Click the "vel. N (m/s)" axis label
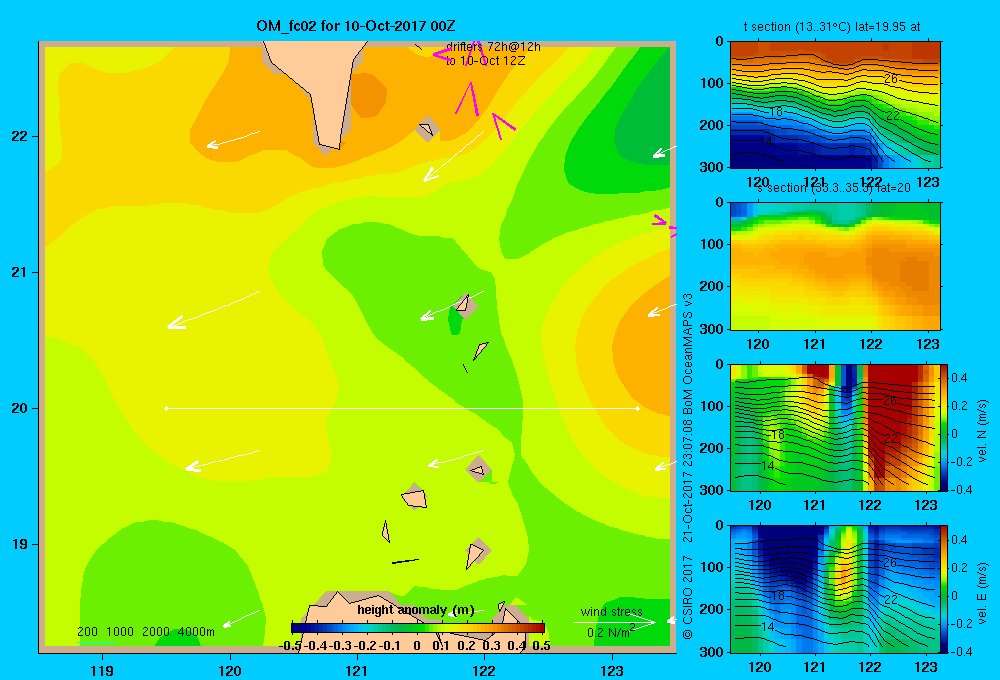The image size is (1000, 680). (x=982, y=431)
